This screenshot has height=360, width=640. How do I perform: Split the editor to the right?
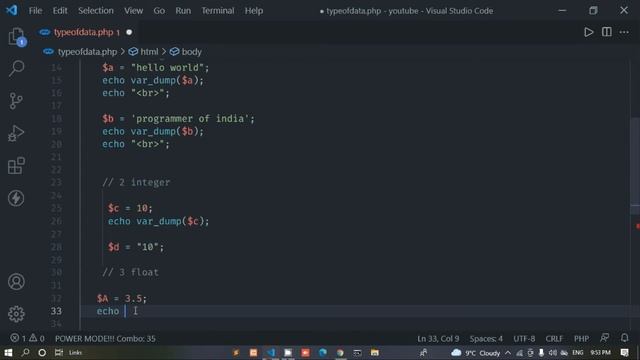click(607, 32)
